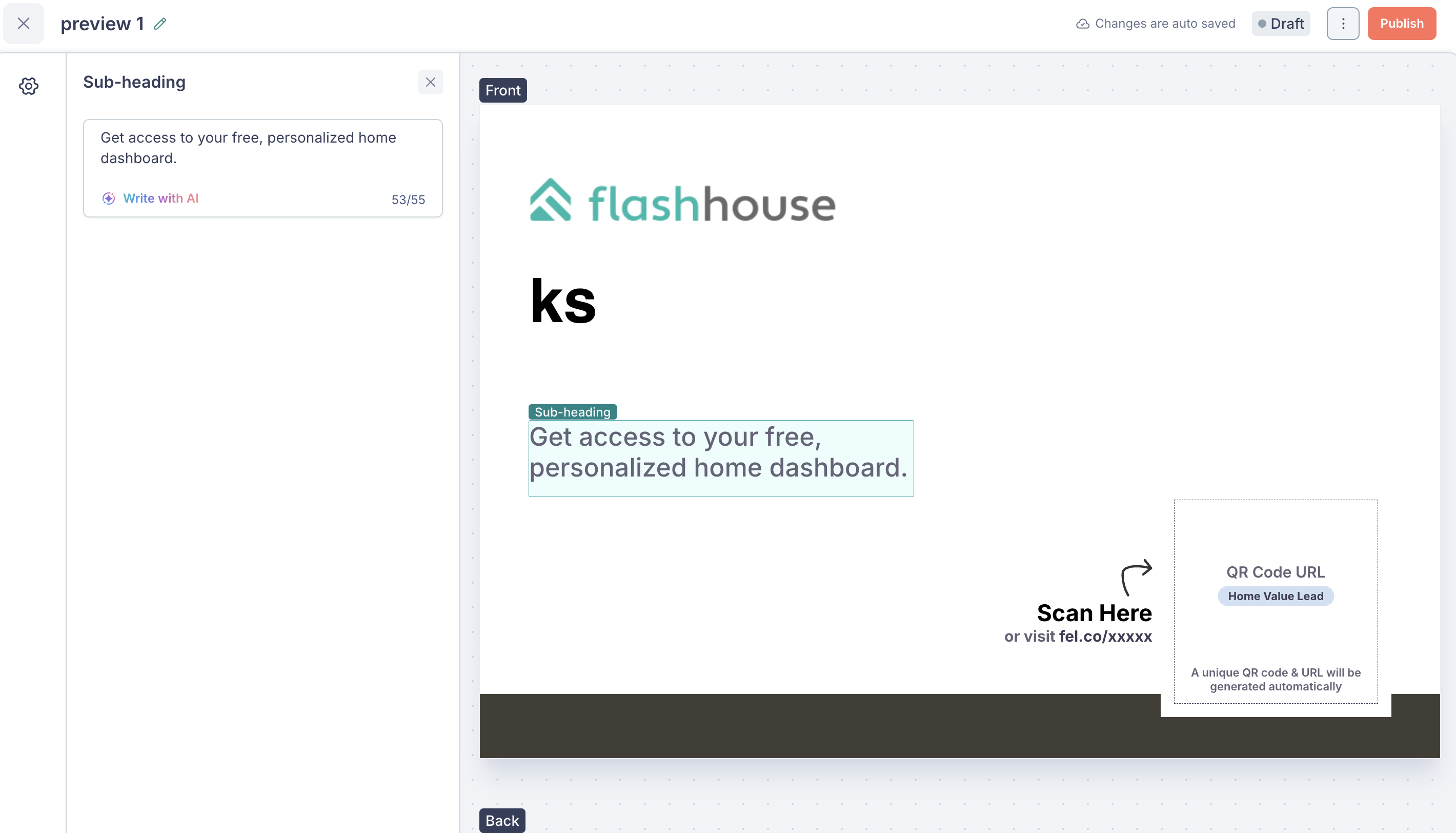Screen dimensions: 1456x833
Task: Open settings via the gear icon
Action: (29, 86)
